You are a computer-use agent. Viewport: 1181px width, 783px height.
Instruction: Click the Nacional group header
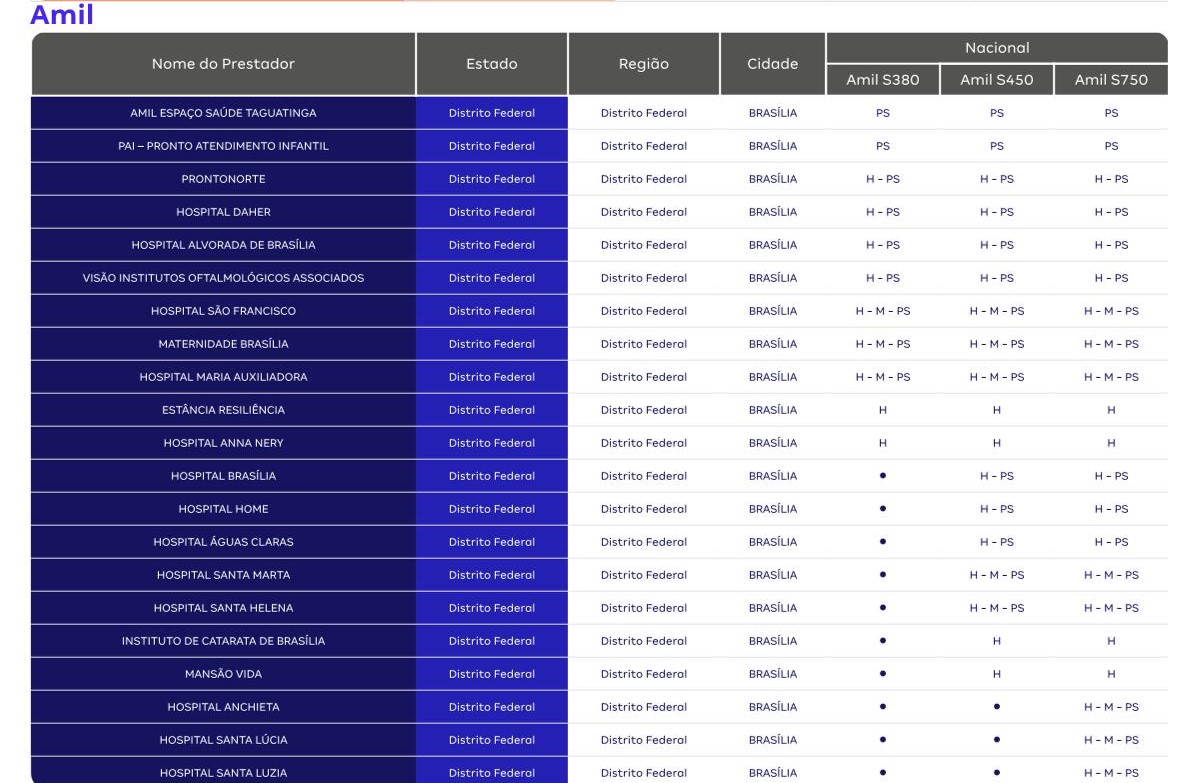tap(997, 47)
